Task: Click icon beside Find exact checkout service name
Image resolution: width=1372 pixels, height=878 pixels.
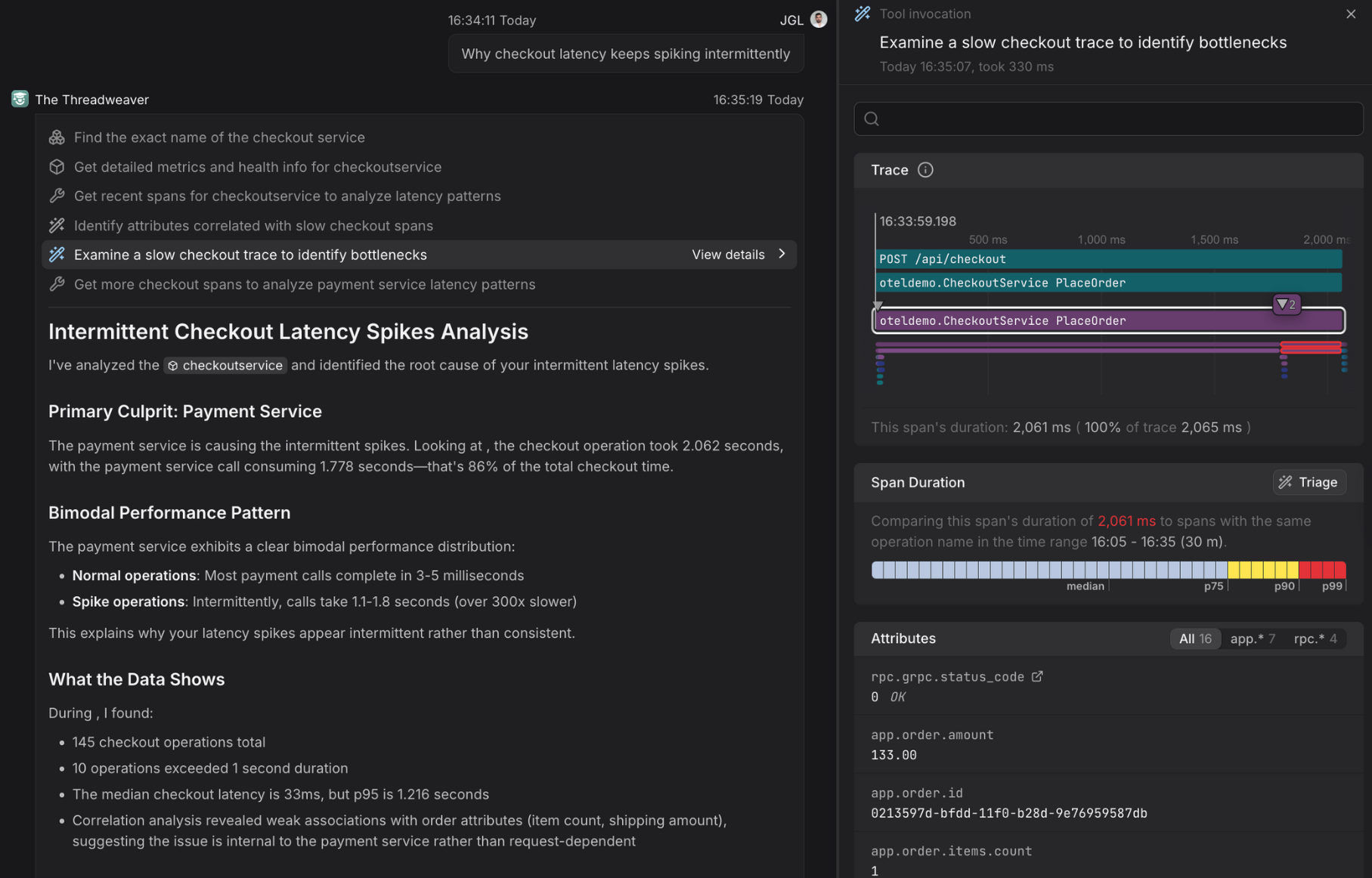Action: click(x=57, y=138)
